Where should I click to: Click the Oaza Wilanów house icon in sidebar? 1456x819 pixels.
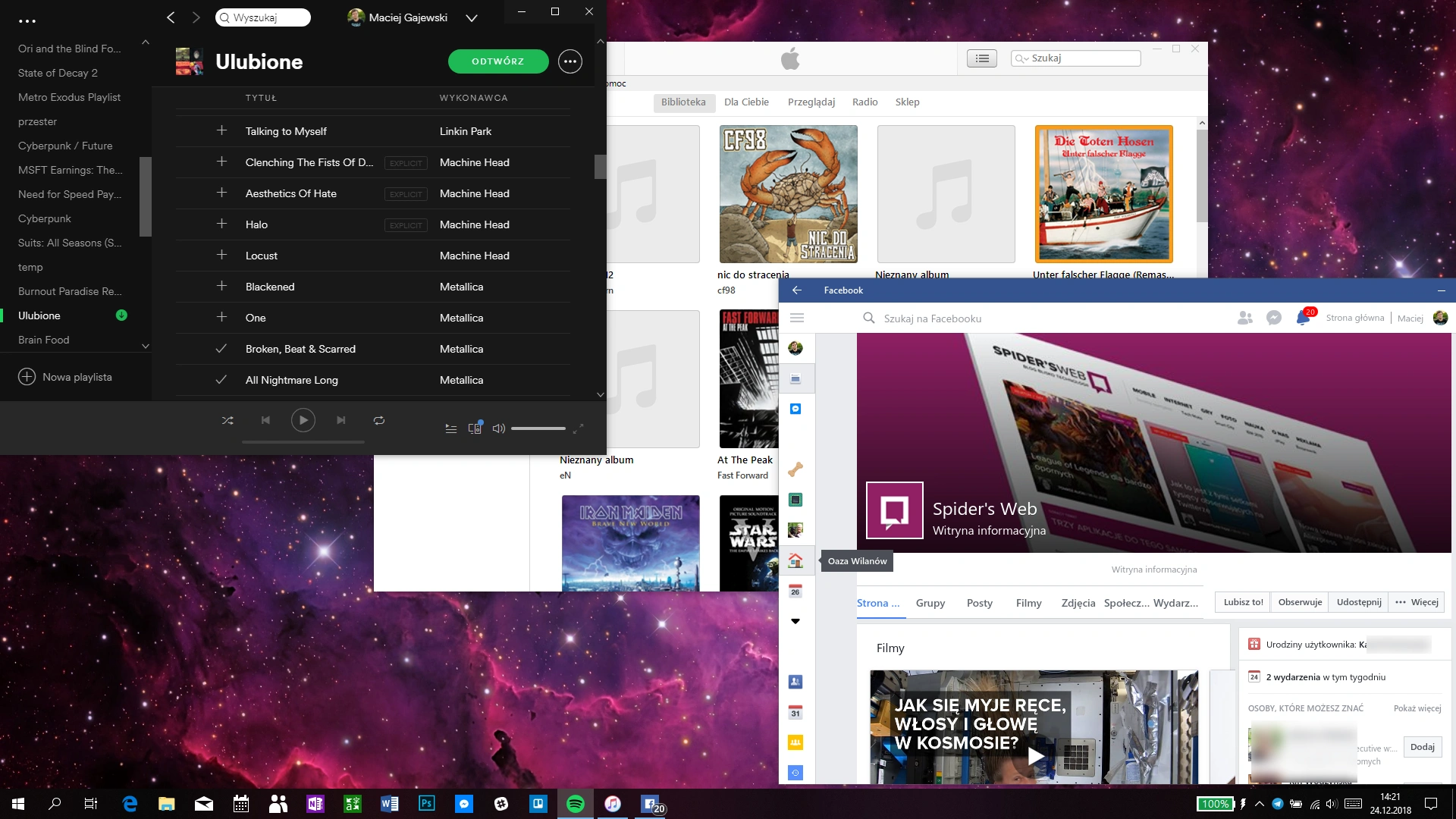coord(795,561)
